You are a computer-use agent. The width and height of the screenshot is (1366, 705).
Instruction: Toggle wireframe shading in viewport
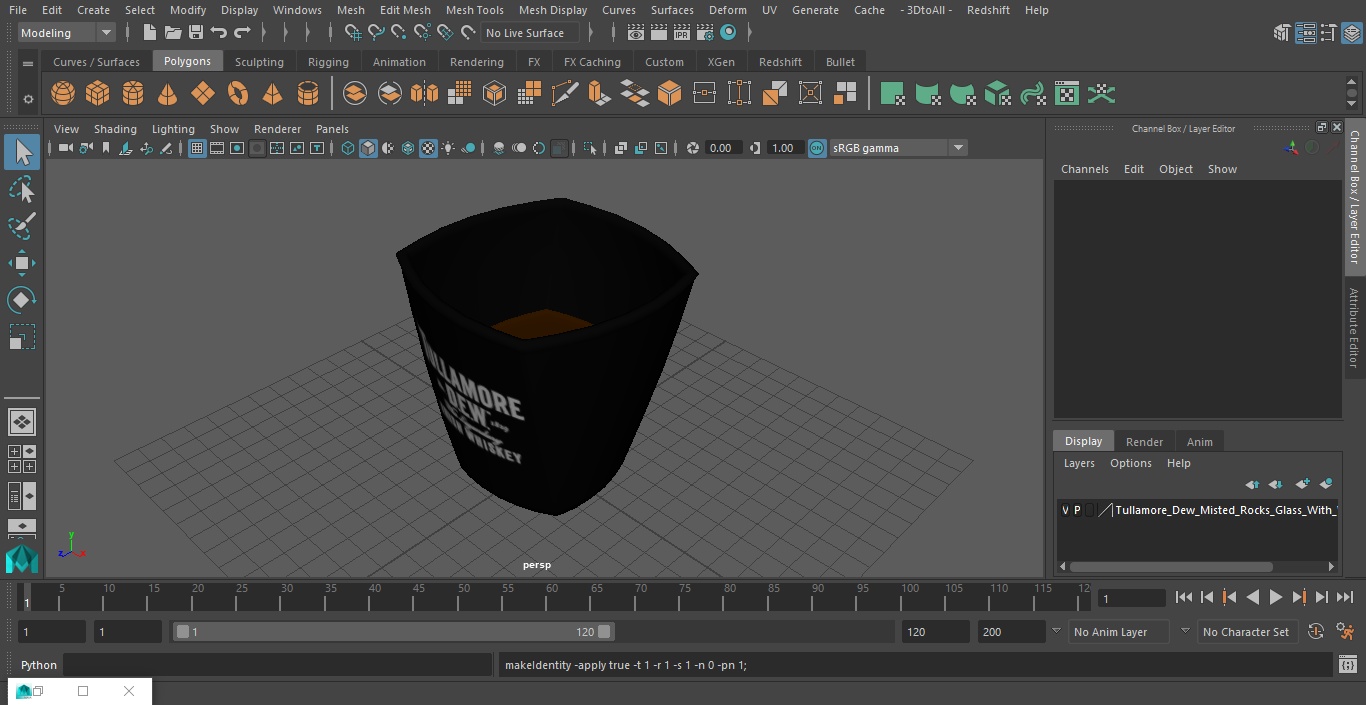pyautogui.click(x=348, y=148)
